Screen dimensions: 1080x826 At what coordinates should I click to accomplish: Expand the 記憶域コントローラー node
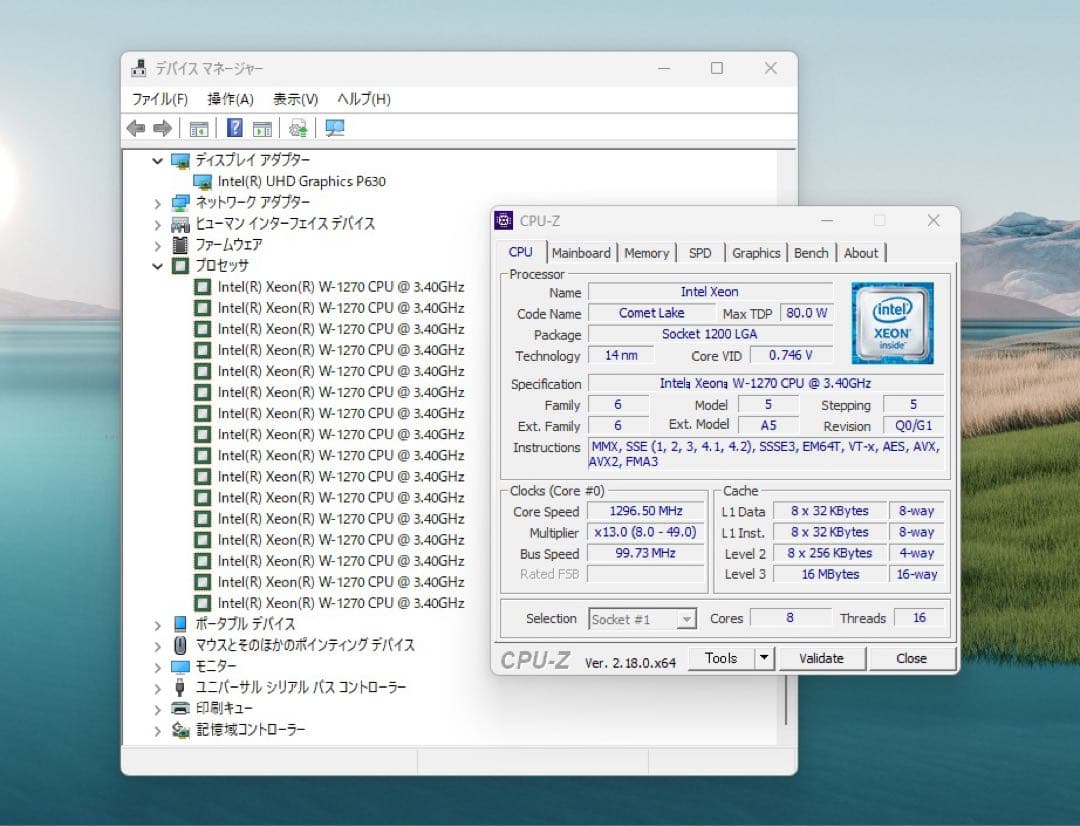pos(157,730)
